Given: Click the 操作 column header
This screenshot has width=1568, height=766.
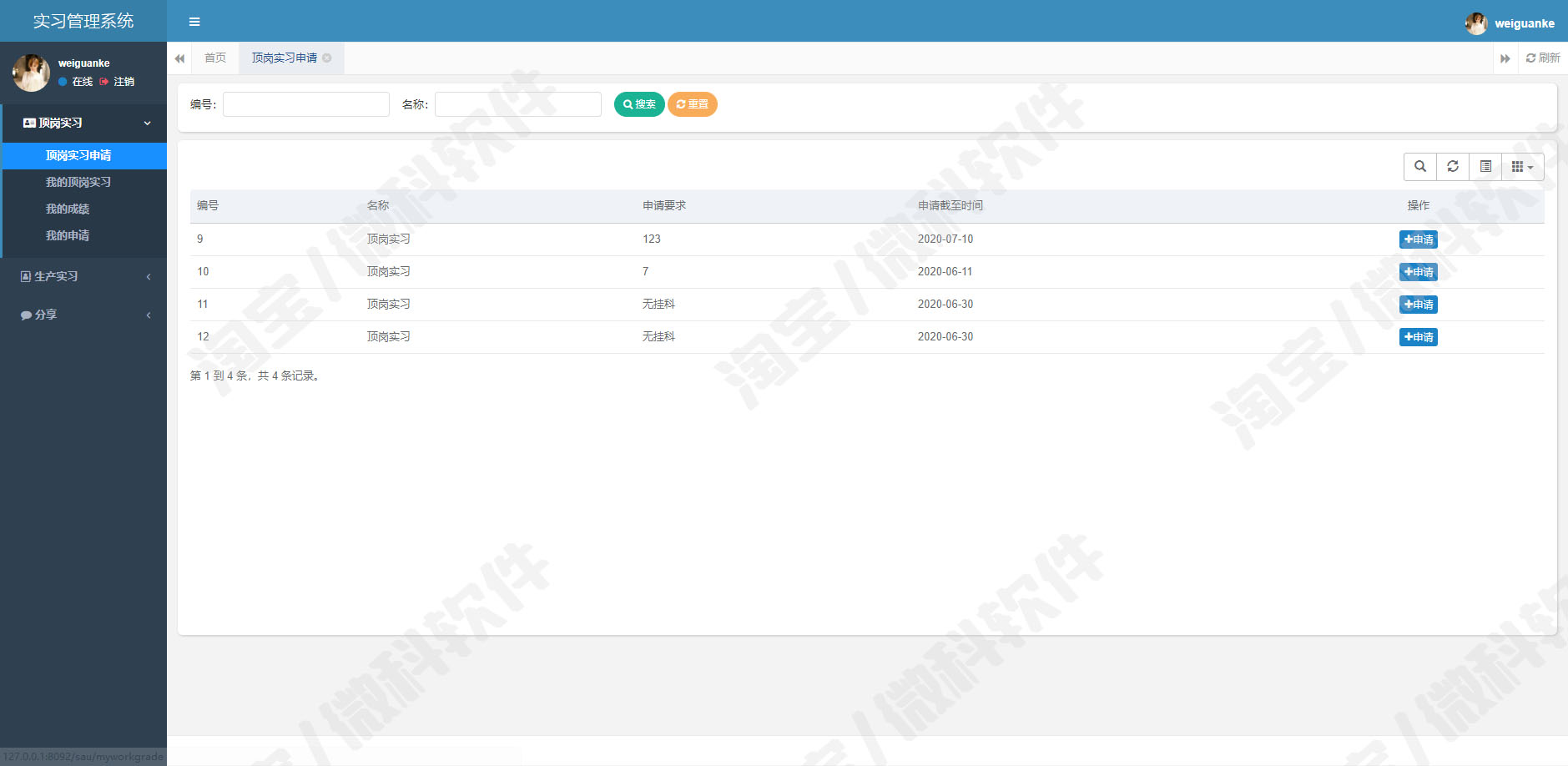Looking at the screenshot, I should 1419,205.
